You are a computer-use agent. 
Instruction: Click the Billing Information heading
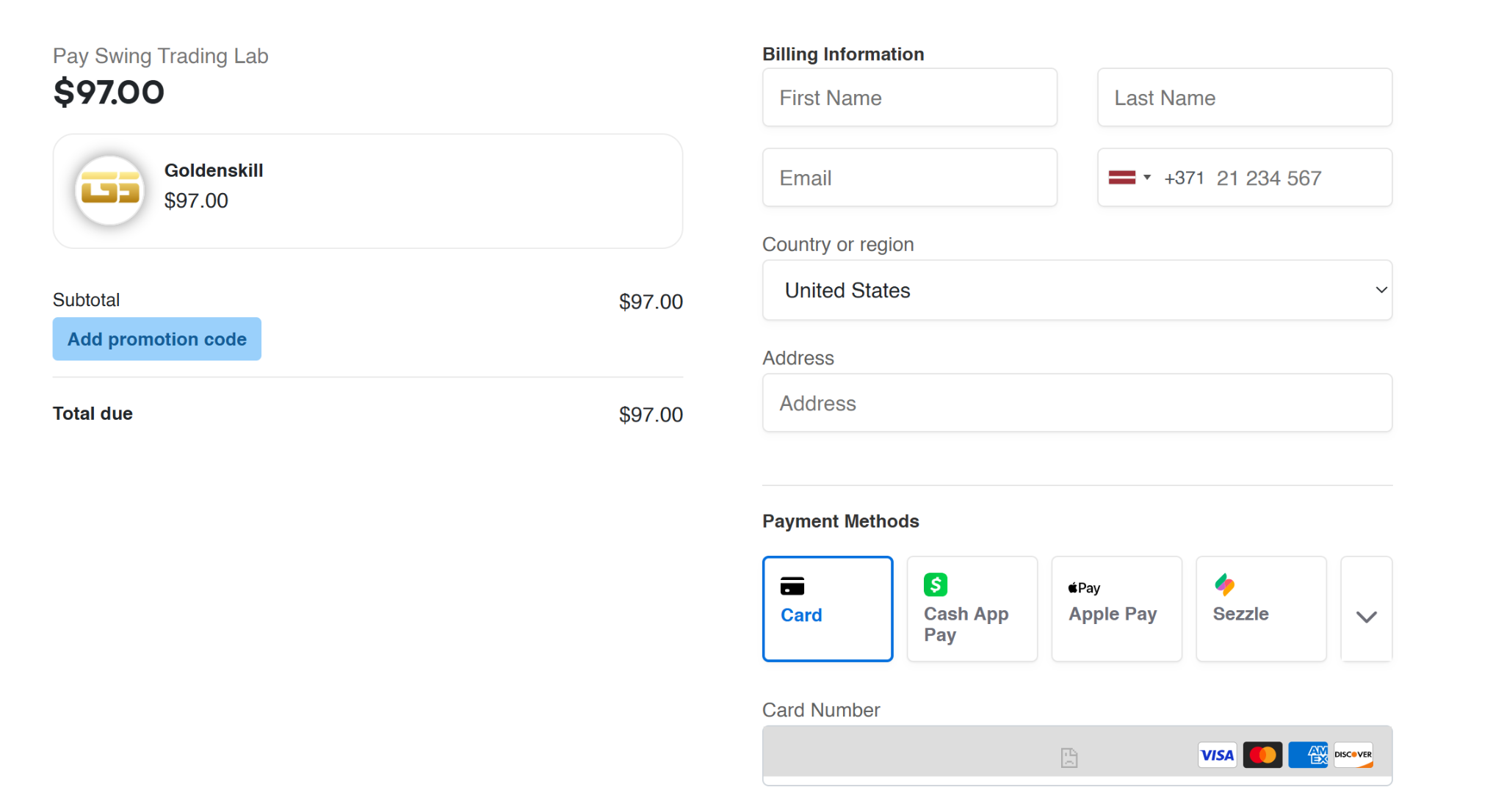click(843, 54)
